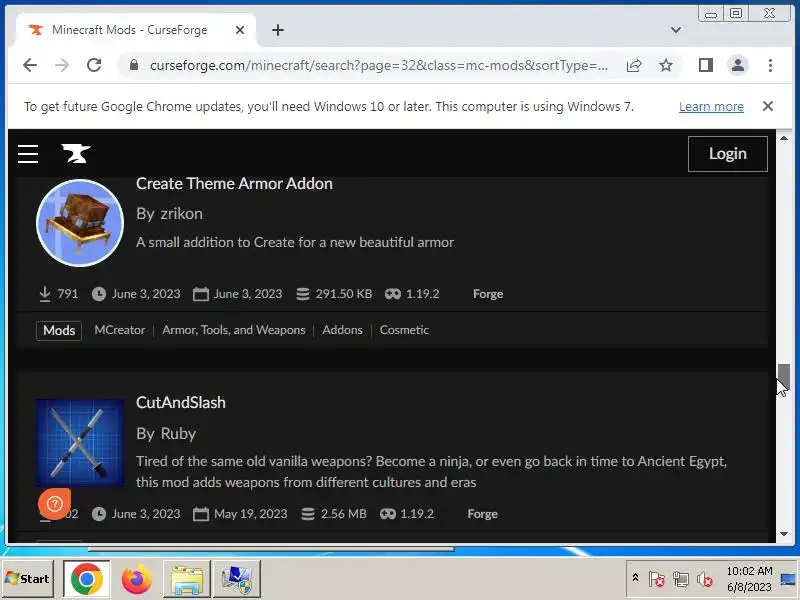Go forward in browser history
Viewport: 800px width, 600px height.
coord(62,65)
